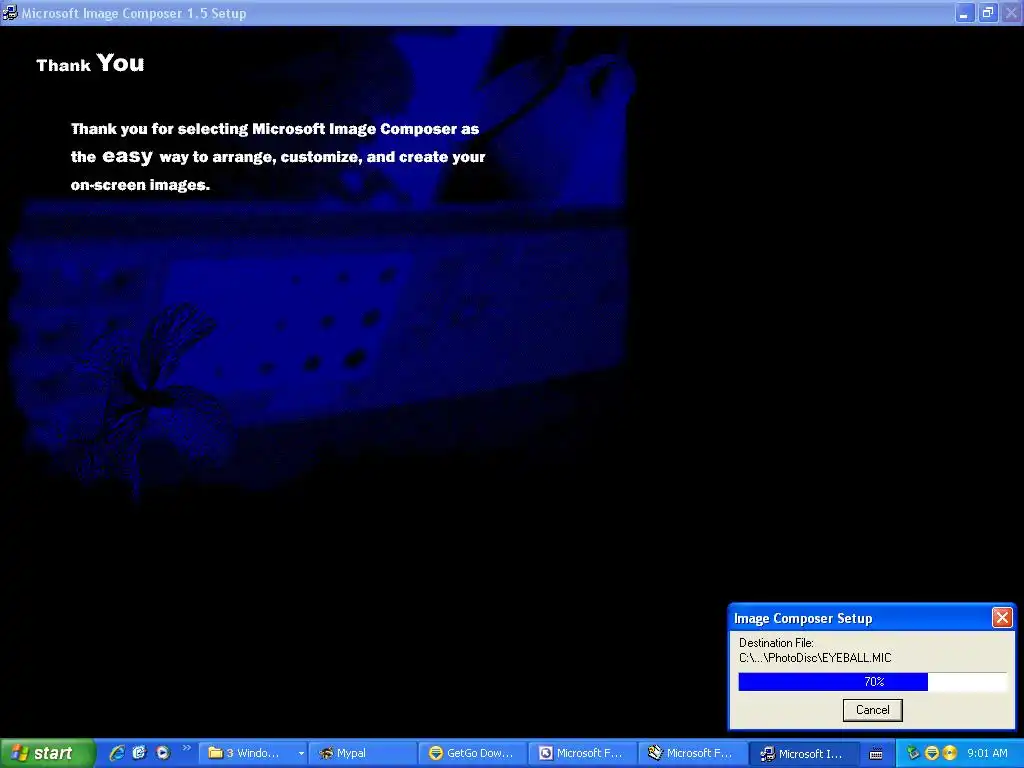
Task: Close the Microsoft Image Composer 1.5 Setup window
Action: 1011,13
